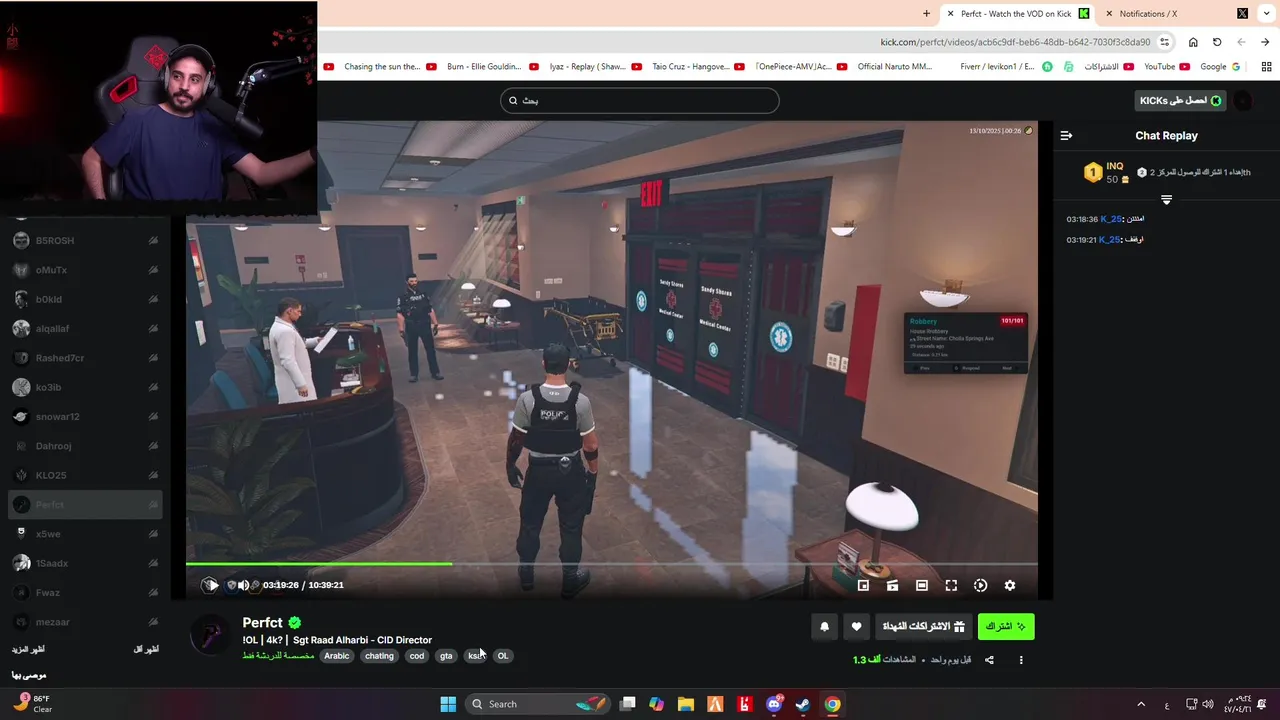Image resolution: width=1280 pixels, height=720 pixels.
Task: Open Google bookmark
Action: [1219, 67]
